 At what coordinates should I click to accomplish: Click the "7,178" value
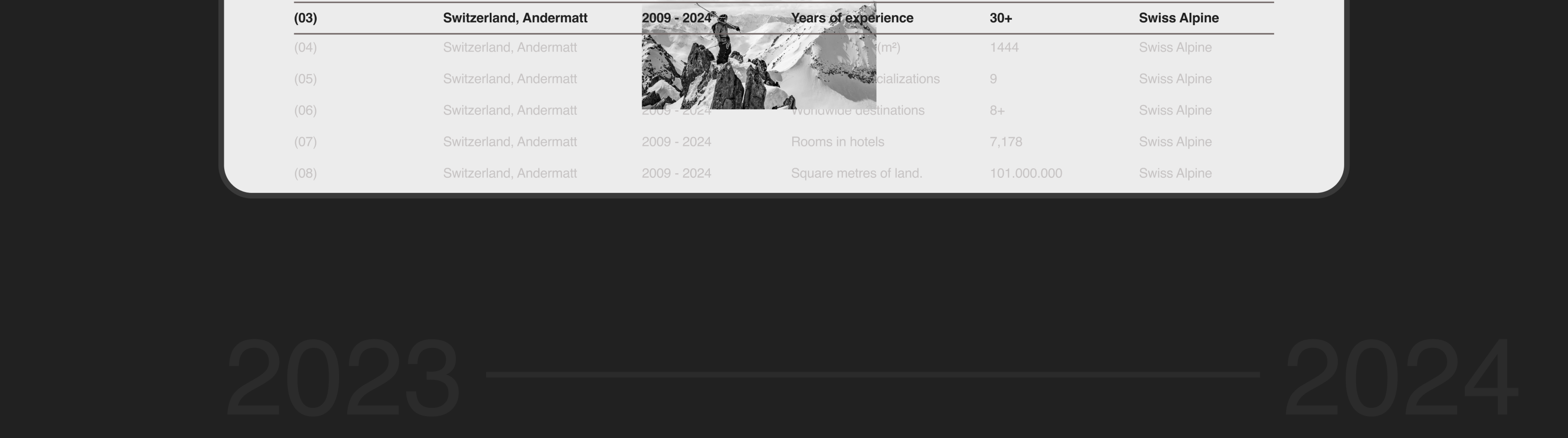1006,142
